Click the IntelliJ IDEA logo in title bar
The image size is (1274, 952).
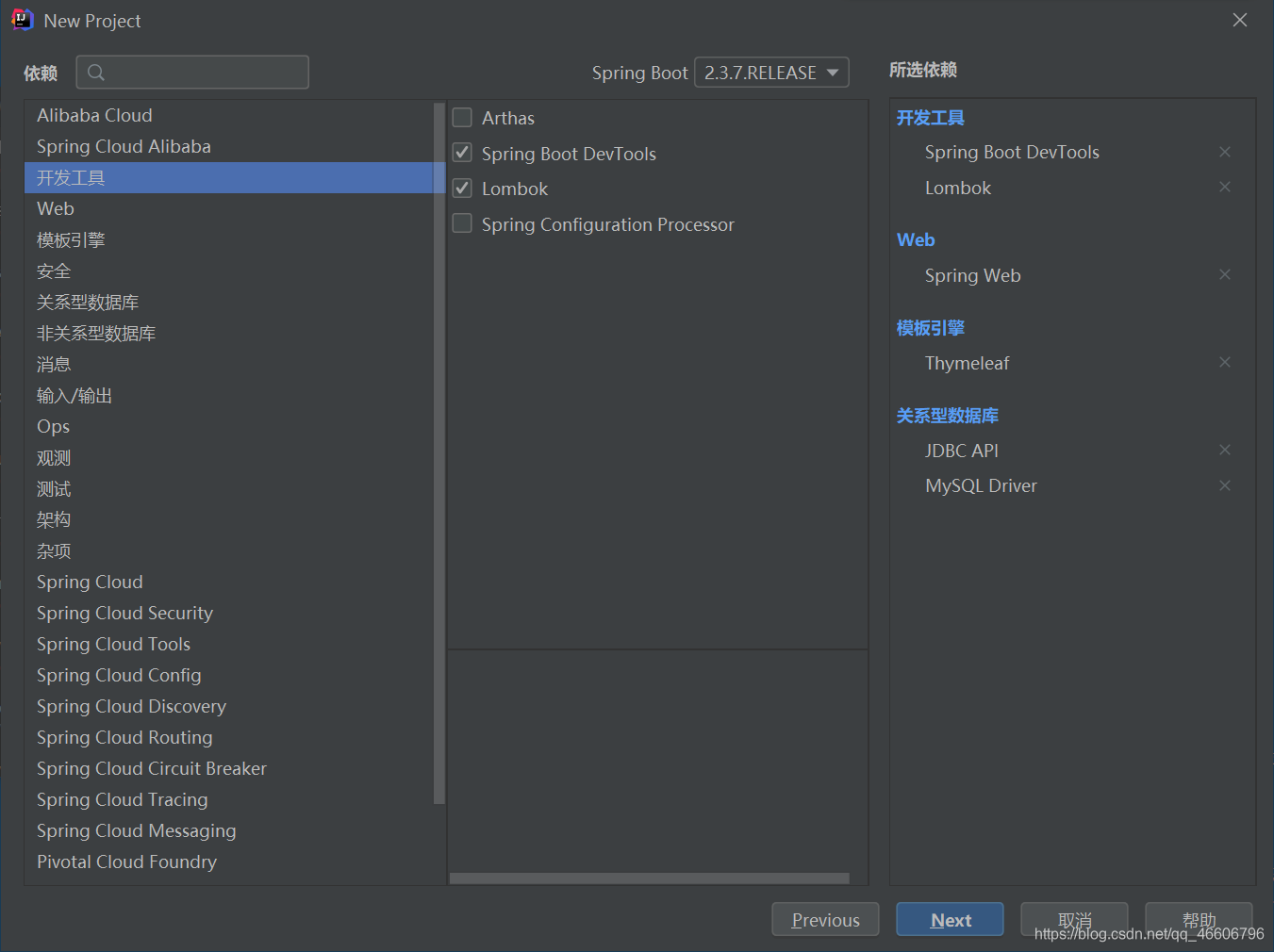pyautogui.click(x=22, y=20)
